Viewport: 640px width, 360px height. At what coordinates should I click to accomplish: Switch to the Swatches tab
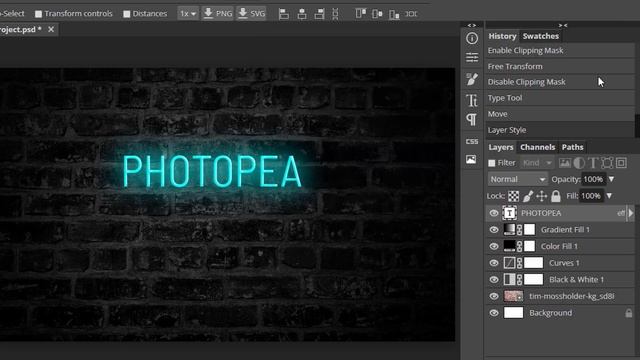coord(540,36)
